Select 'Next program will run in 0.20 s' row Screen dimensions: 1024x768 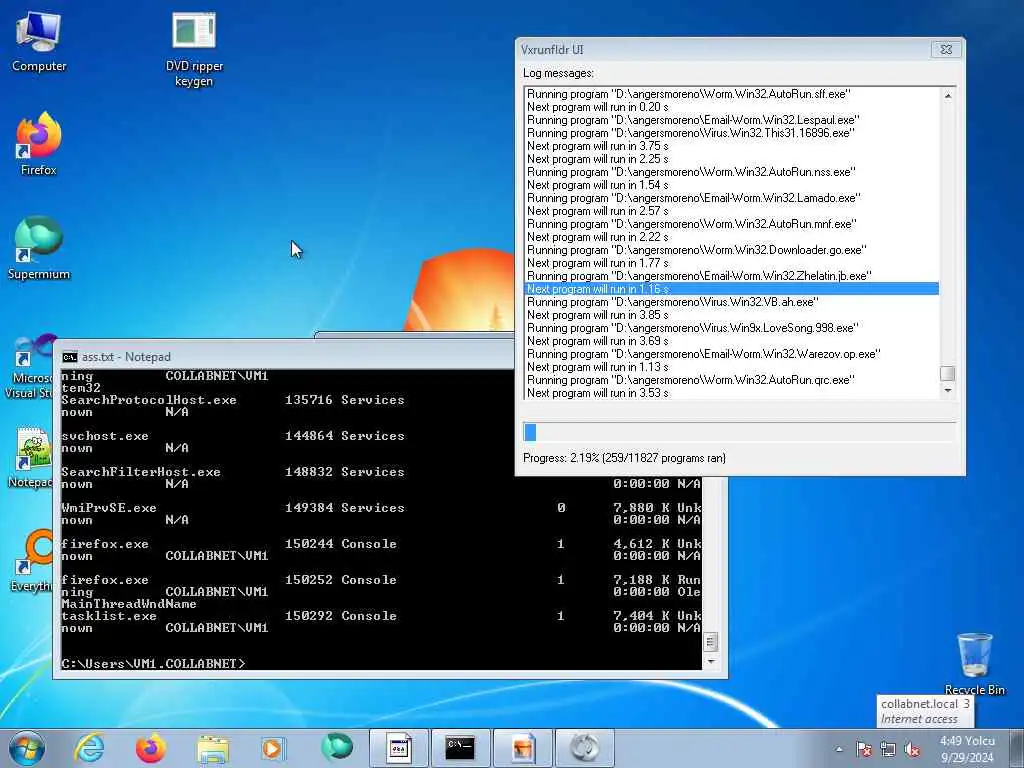click(x=732, y=106)
